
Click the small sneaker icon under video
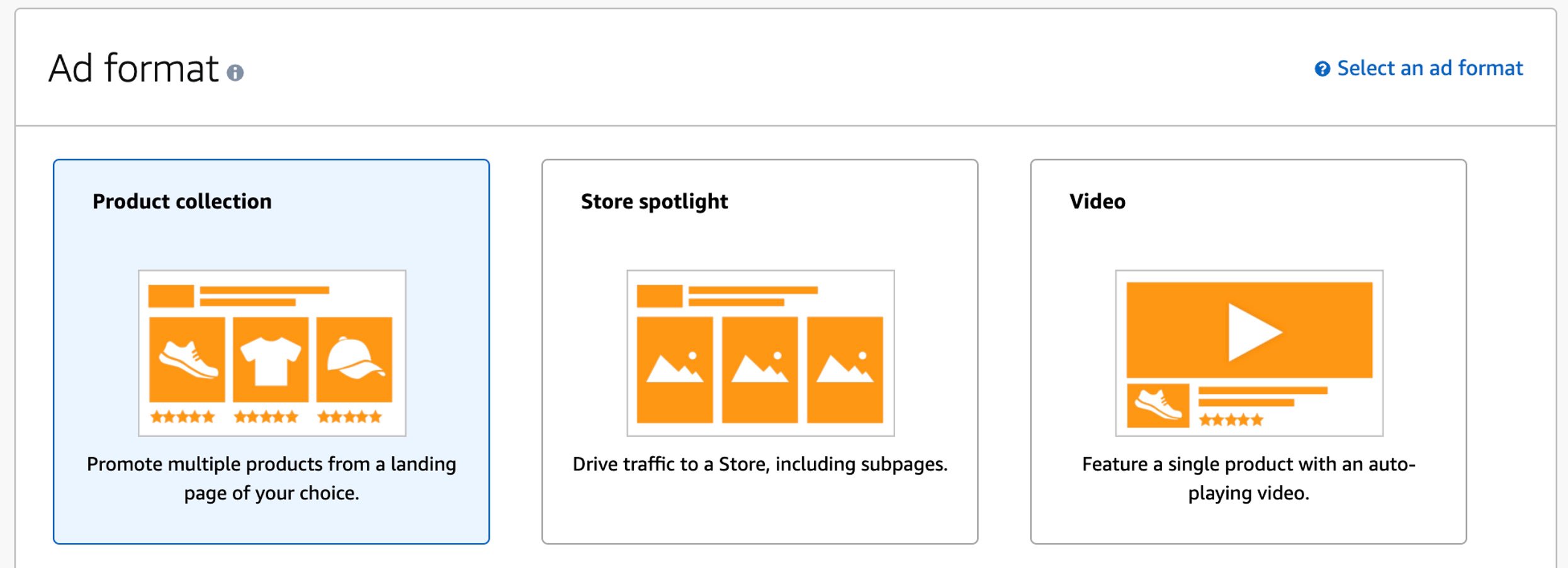(x=1158, y=406)
